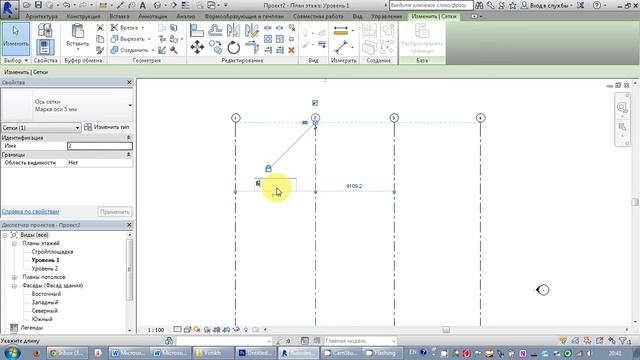
Task: Toggle Reveal Hidden Elements lightbulb
Action: pyautogui.click(x=246, y=329)
